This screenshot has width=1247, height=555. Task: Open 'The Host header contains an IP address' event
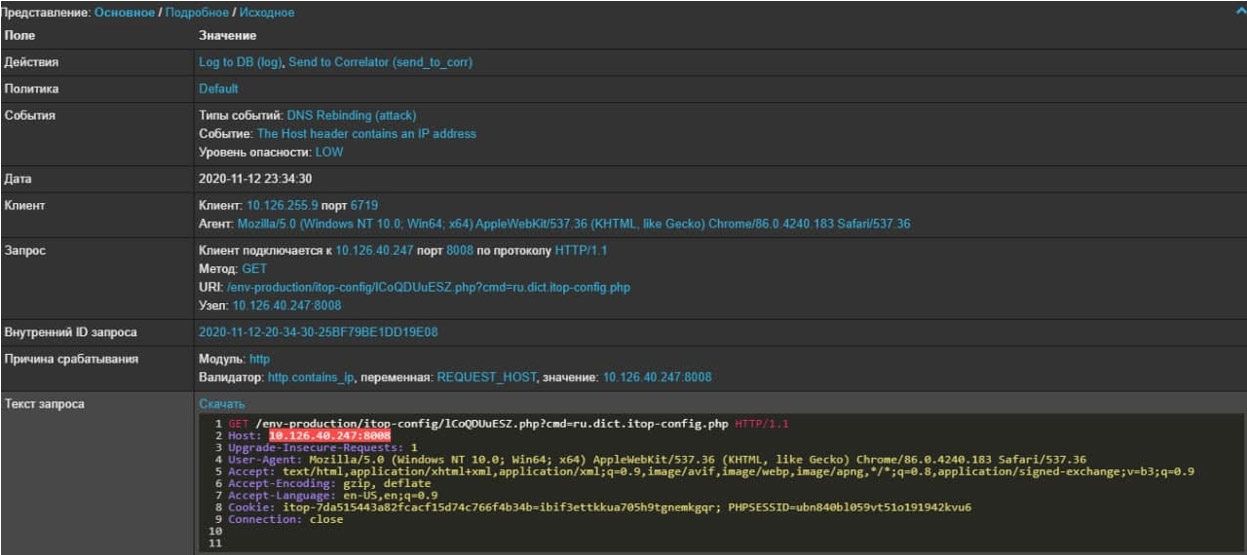366,133
